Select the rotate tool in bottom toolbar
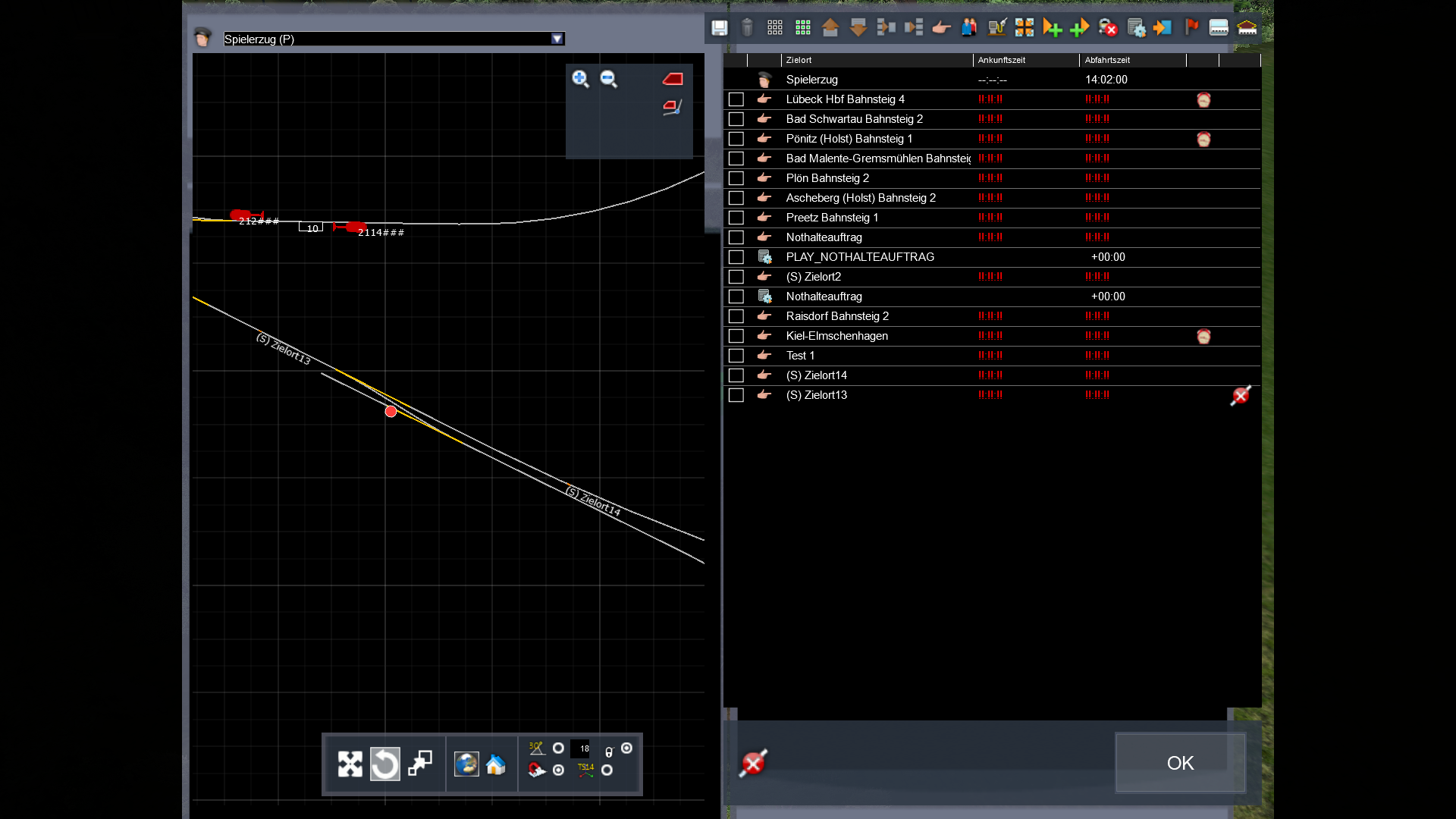Image resolution: width=1456 pixels, height=819 pixels. tap(384, 764)
